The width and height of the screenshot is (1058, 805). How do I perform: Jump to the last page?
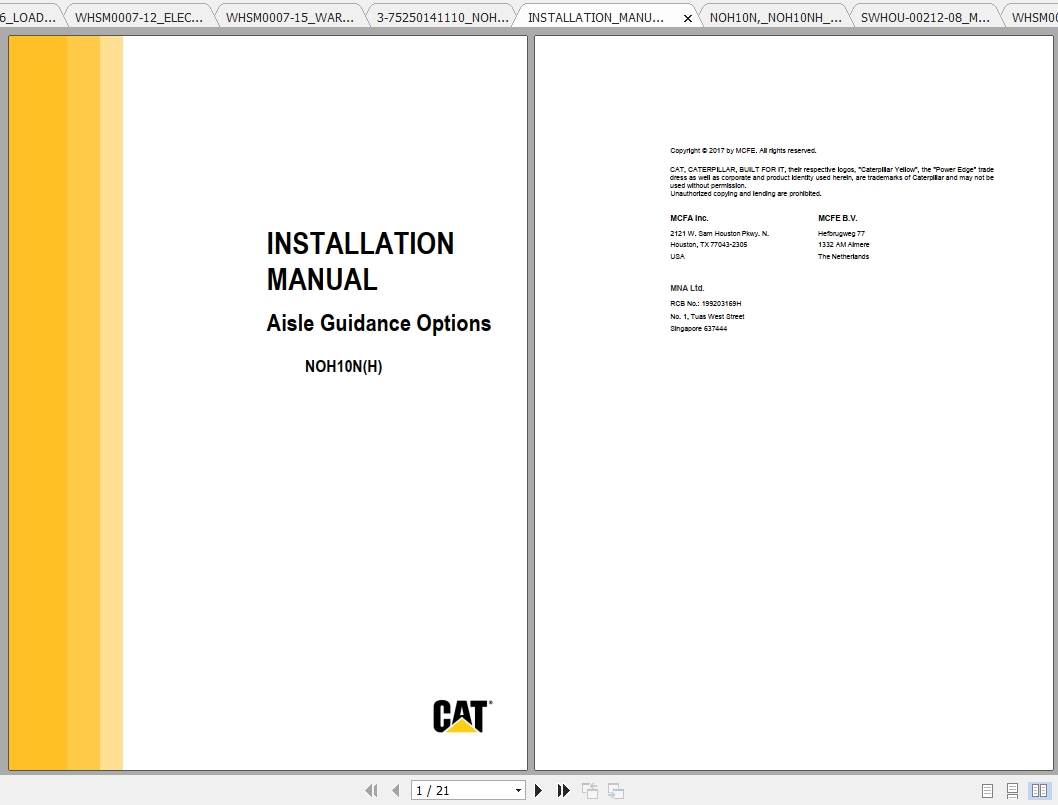563,790
